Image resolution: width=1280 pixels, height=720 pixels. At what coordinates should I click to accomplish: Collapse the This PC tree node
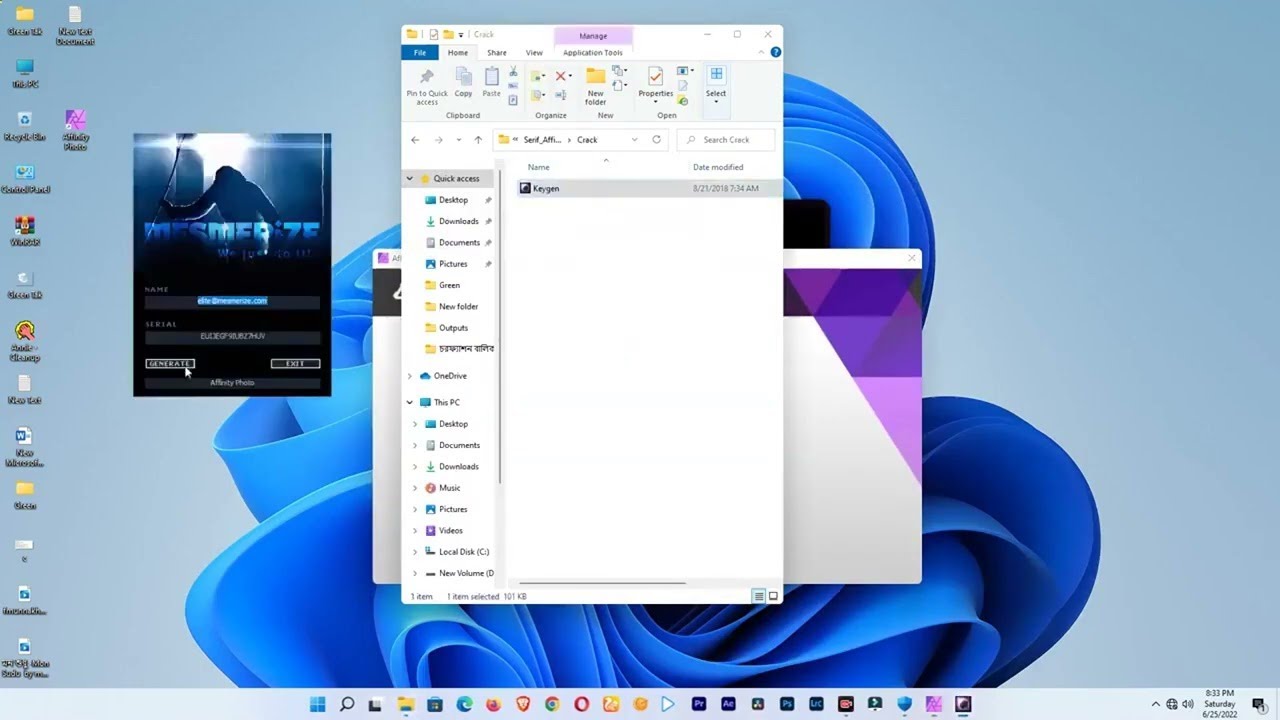click(409, 402)
